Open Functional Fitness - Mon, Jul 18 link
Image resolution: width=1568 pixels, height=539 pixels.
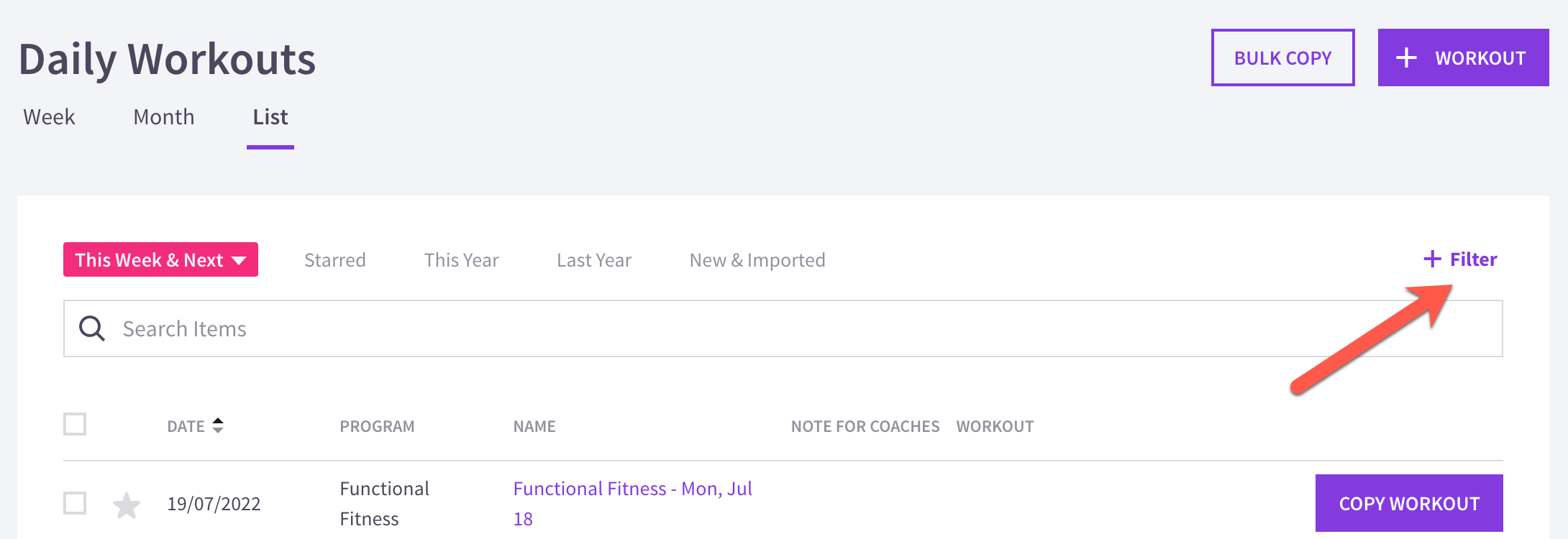click(633, 503)
